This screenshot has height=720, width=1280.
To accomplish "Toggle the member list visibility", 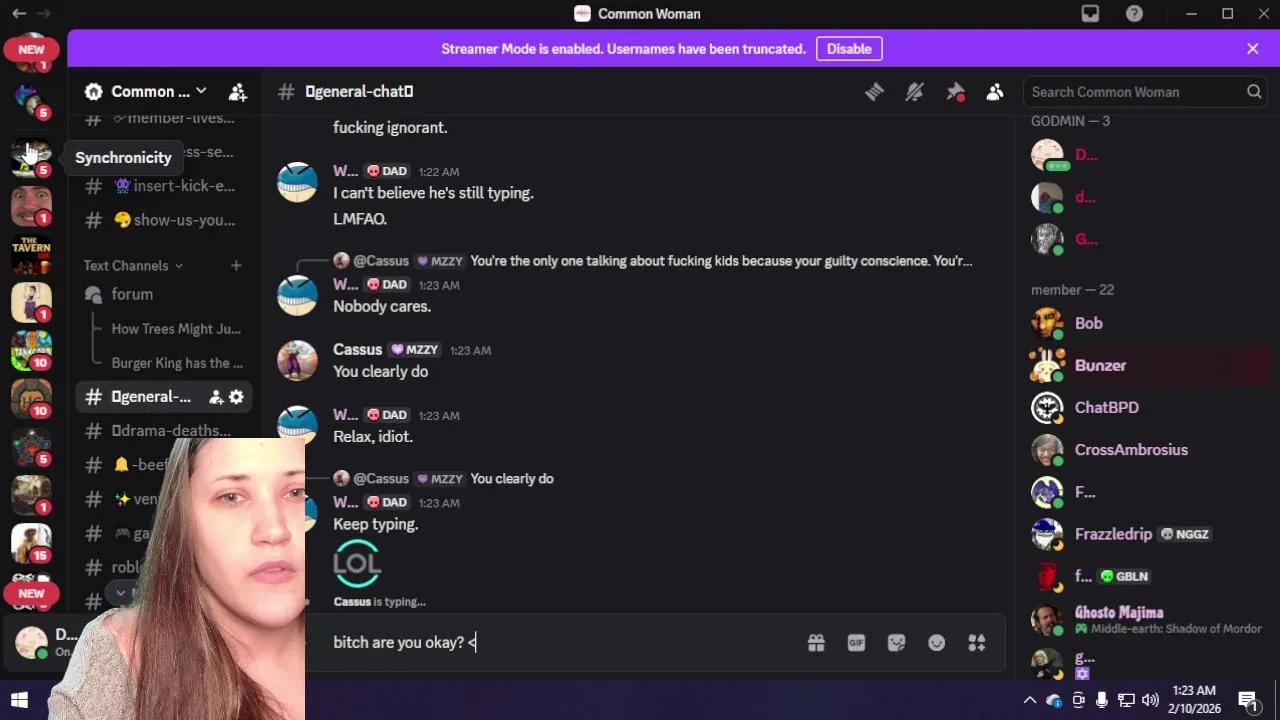I will [x=995, y=92].
